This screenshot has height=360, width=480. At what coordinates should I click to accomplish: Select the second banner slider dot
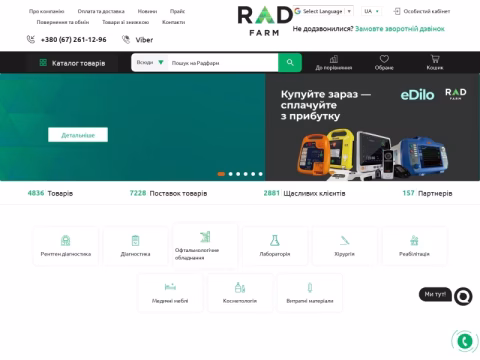tap(231, 174)
